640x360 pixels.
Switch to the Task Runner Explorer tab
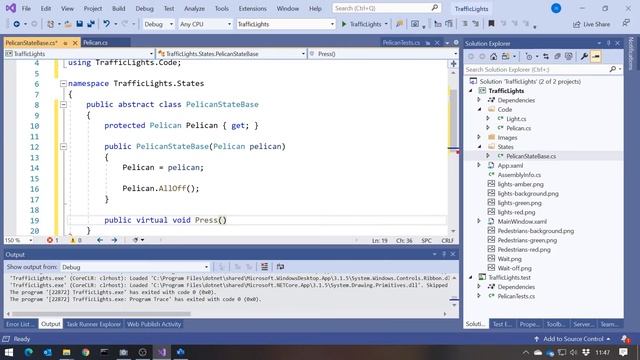[93, 324]
